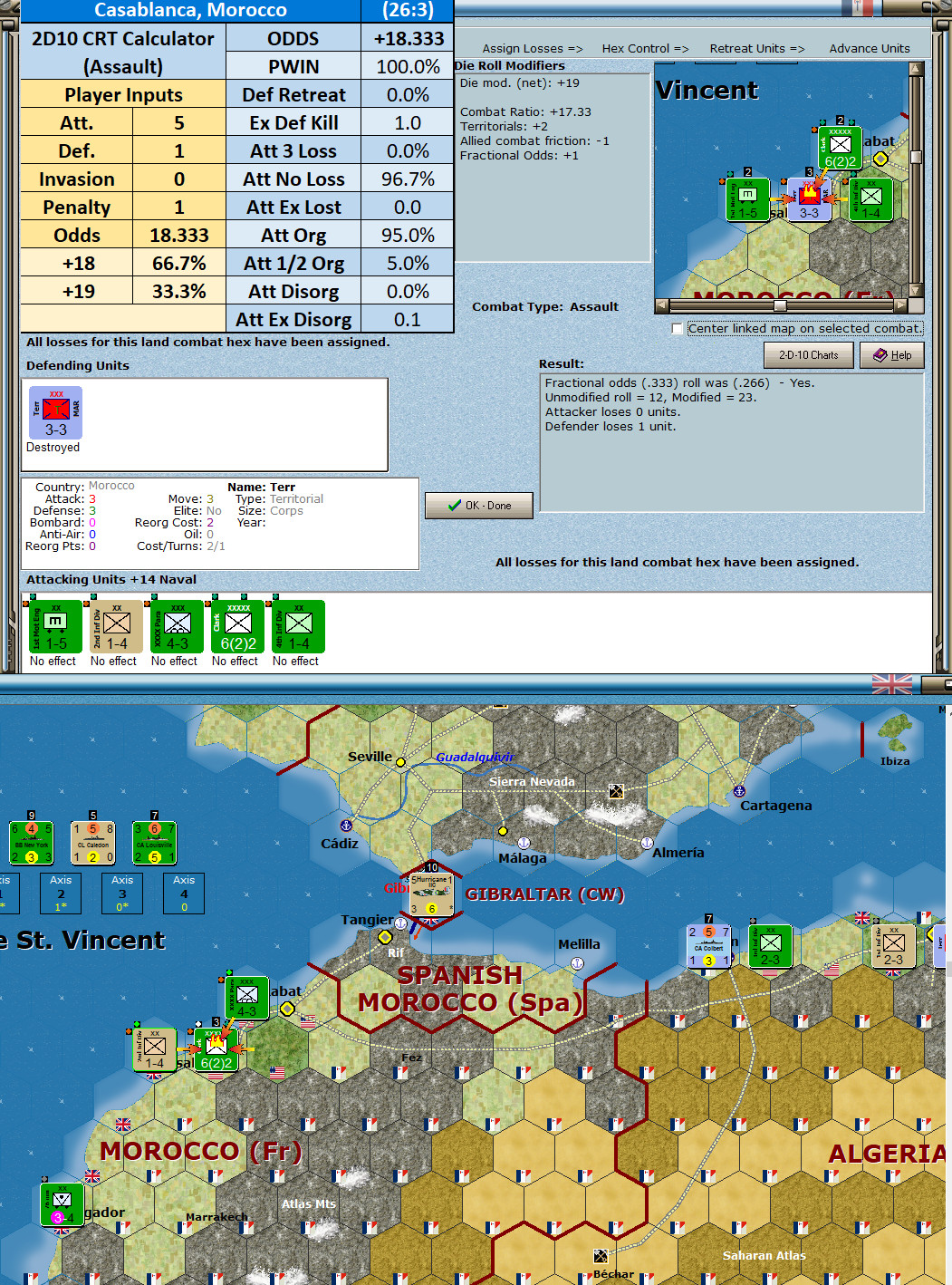Open the 2-D-10 Charts
The width and height of the screenshot is (952, 1285).
pyautogui.click(x=809, y=355)
